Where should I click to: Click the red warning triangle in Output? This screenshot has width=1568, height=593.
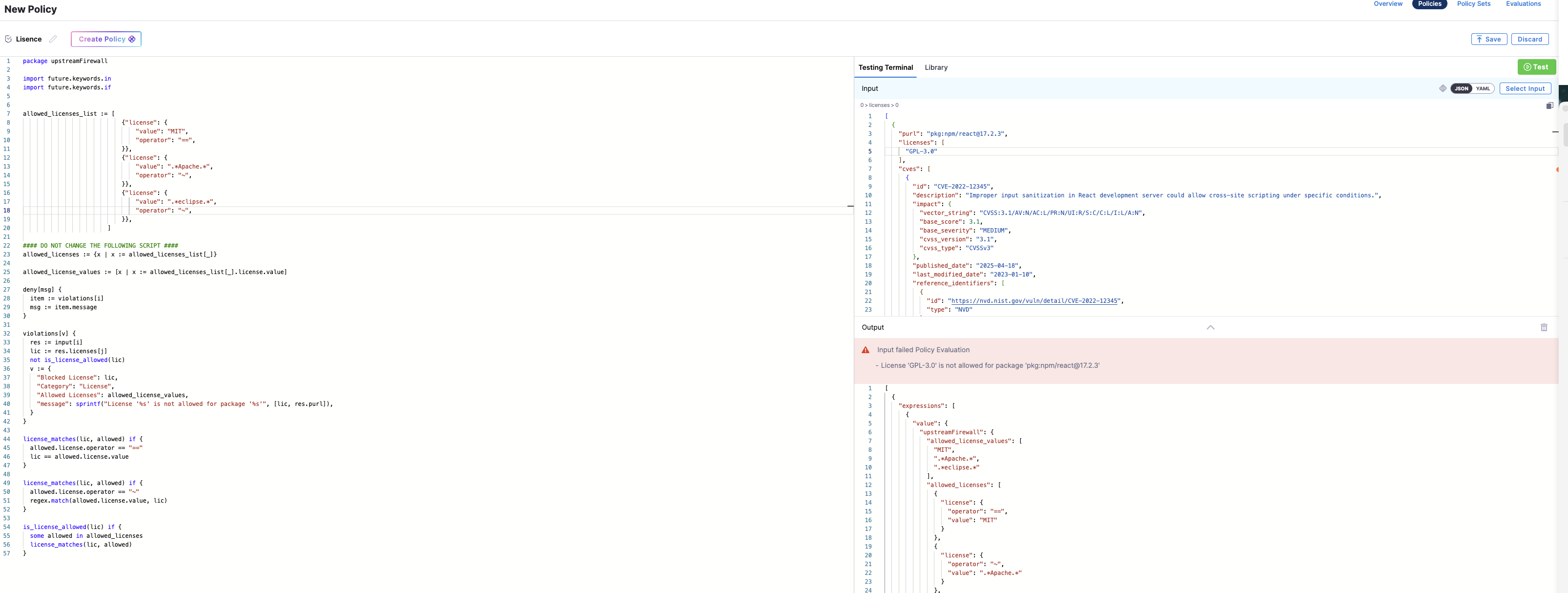pyautogui.click(x=865, y=350)
